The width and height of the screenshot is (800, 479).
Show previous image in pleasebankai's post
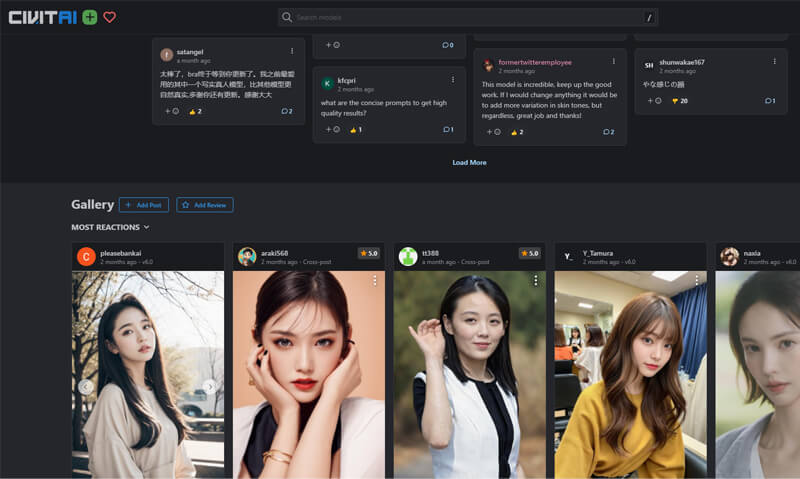point(86,386)
